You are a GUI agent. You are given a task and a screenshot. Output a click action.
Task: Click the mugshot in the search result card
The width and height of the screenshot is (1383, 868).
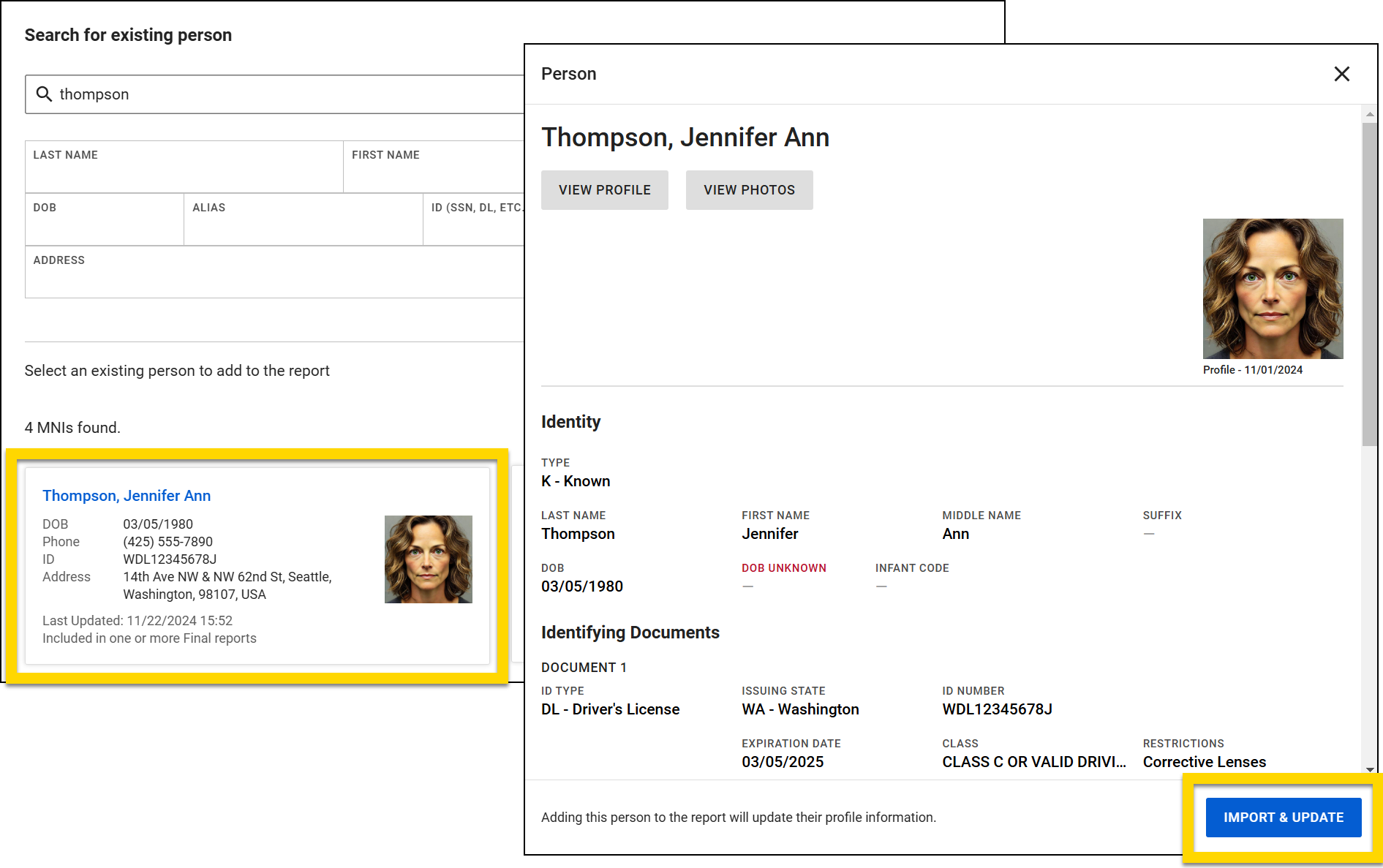click(428, 558)
